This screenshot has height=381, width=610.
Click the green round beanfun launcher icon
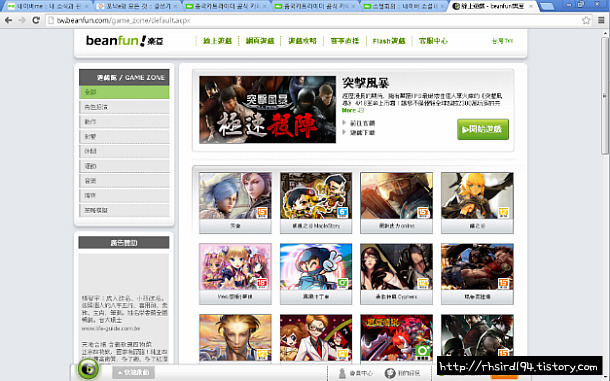coord(88,368)
